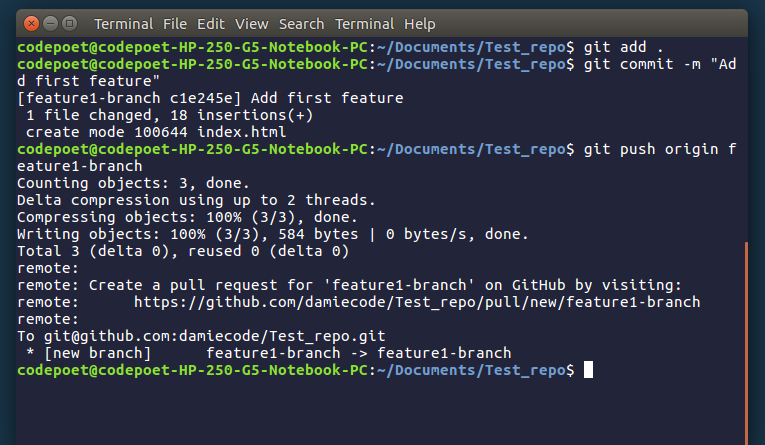Open the View menu
Image resolution: width=765 pixels, height=445 pixels.
coord(252,24)
